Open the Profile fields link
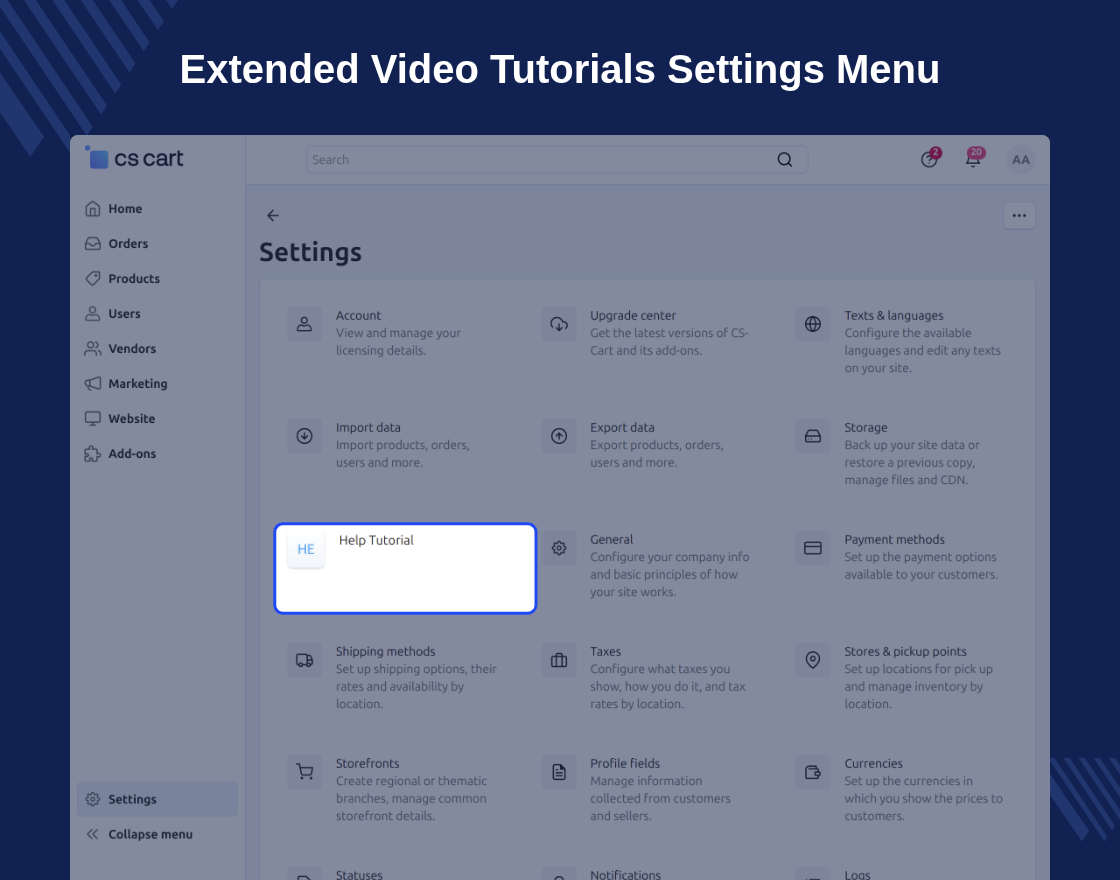1120x880 pixels. pyautogui.click(x=625, y=764)
